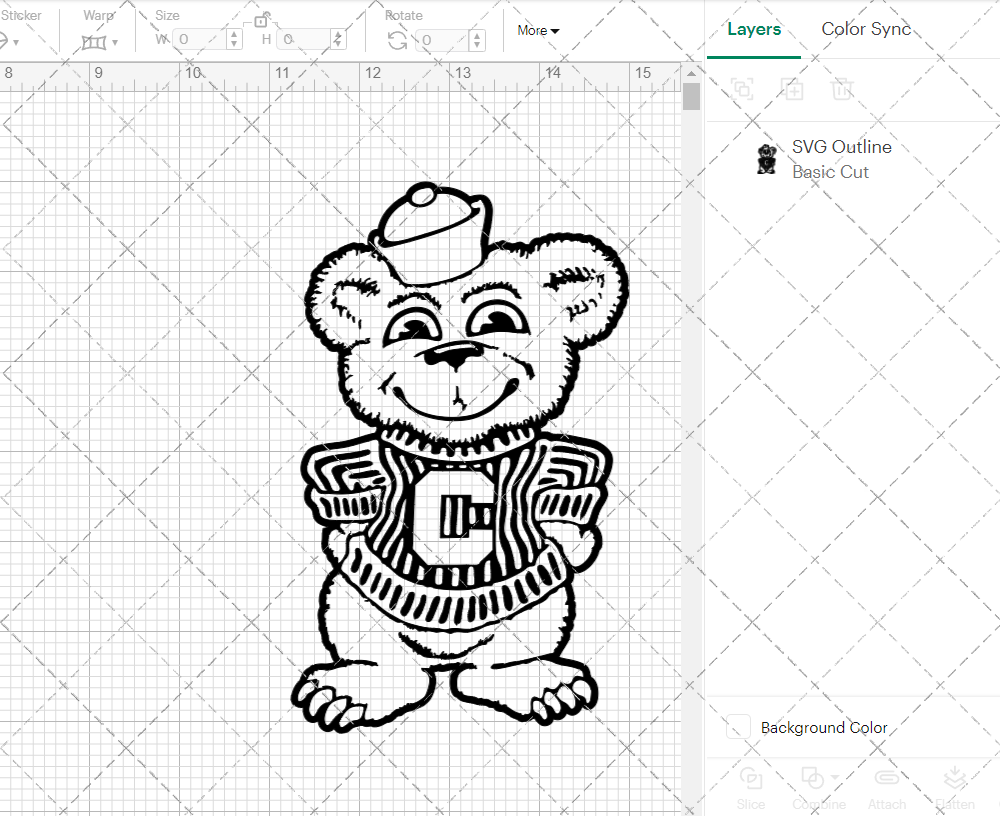
Task: Duplicate the layer with the copy icon
Action: 790,89
